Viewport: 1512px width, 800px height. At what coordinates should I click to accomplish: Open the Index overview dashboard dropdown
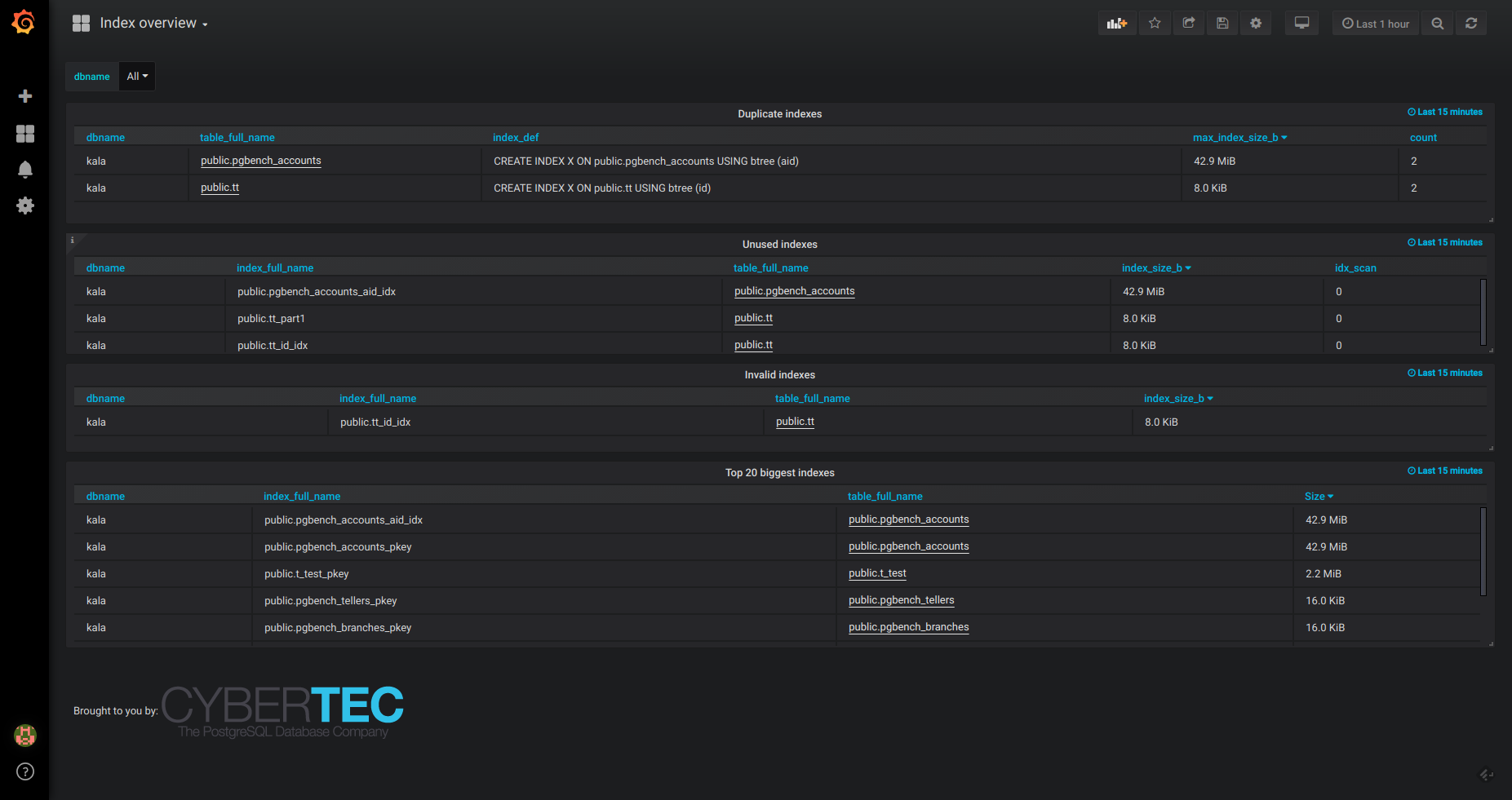point(153,24)
